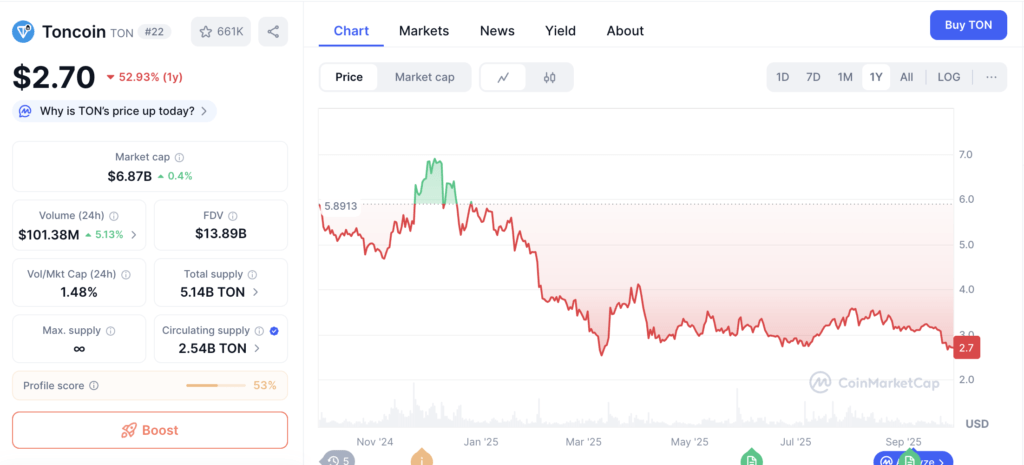1024x465 pixels.
Task: Add Toncoin to watchlist via star button
Action: coord(221,31)
